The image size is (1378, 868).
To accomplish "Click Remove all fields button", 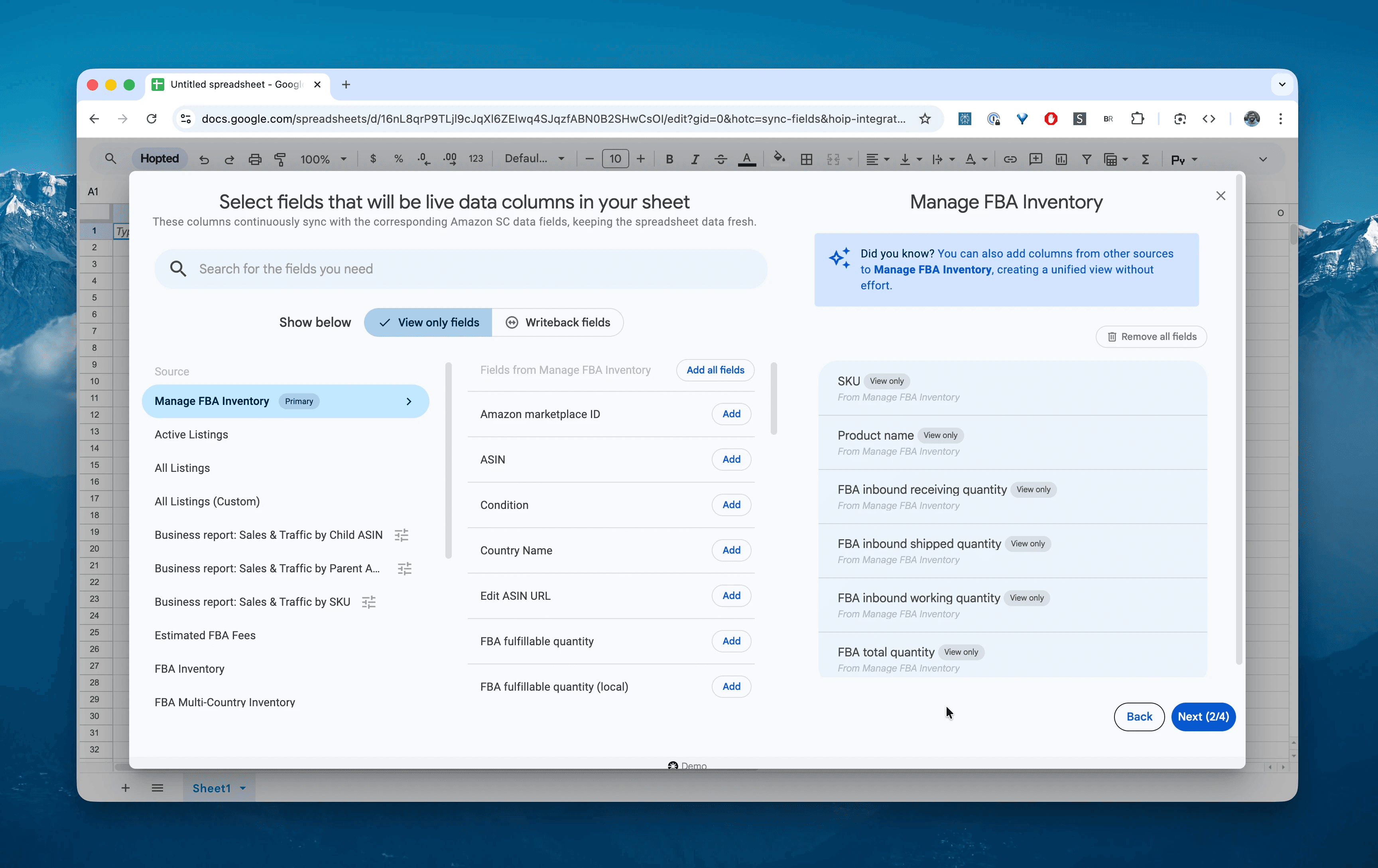I will tap(1151, 337).
